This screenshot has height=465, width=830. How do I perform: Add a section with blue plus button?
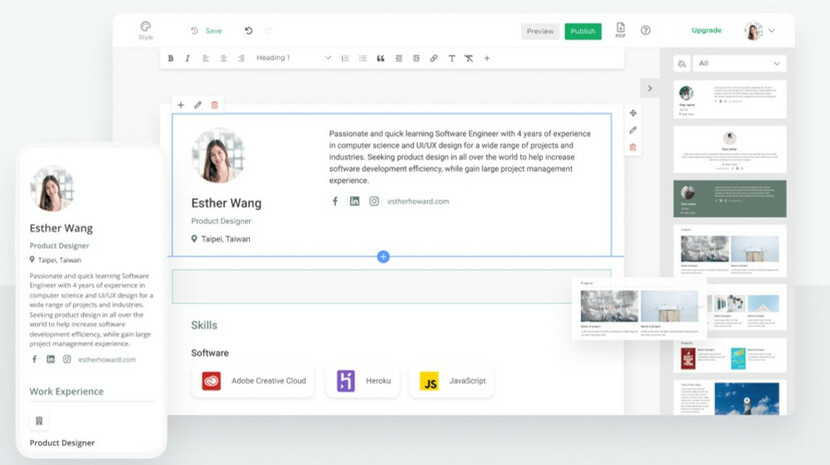pyautogui.click(x=383, y=257)
